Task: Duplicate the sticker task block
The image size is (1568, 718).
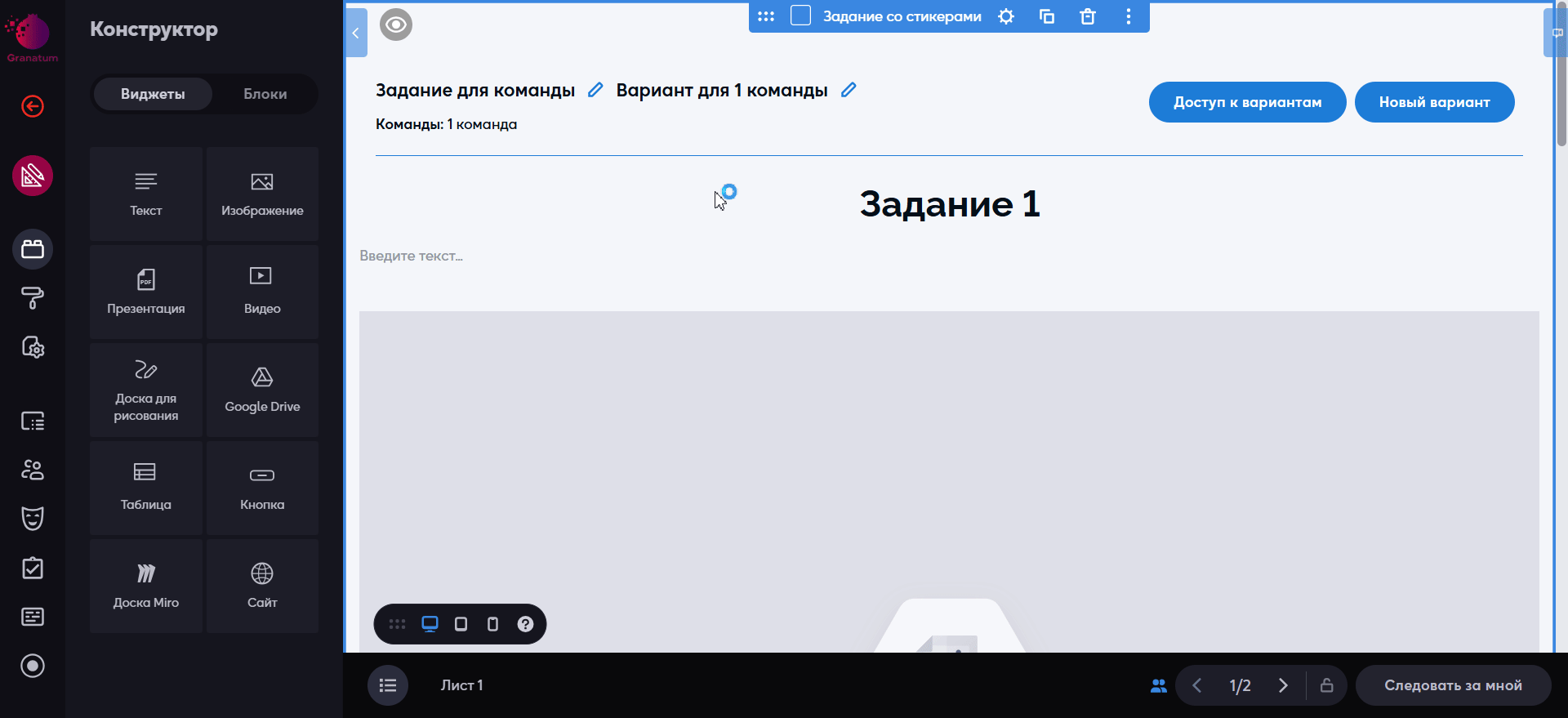Action: pos(1046,16)
